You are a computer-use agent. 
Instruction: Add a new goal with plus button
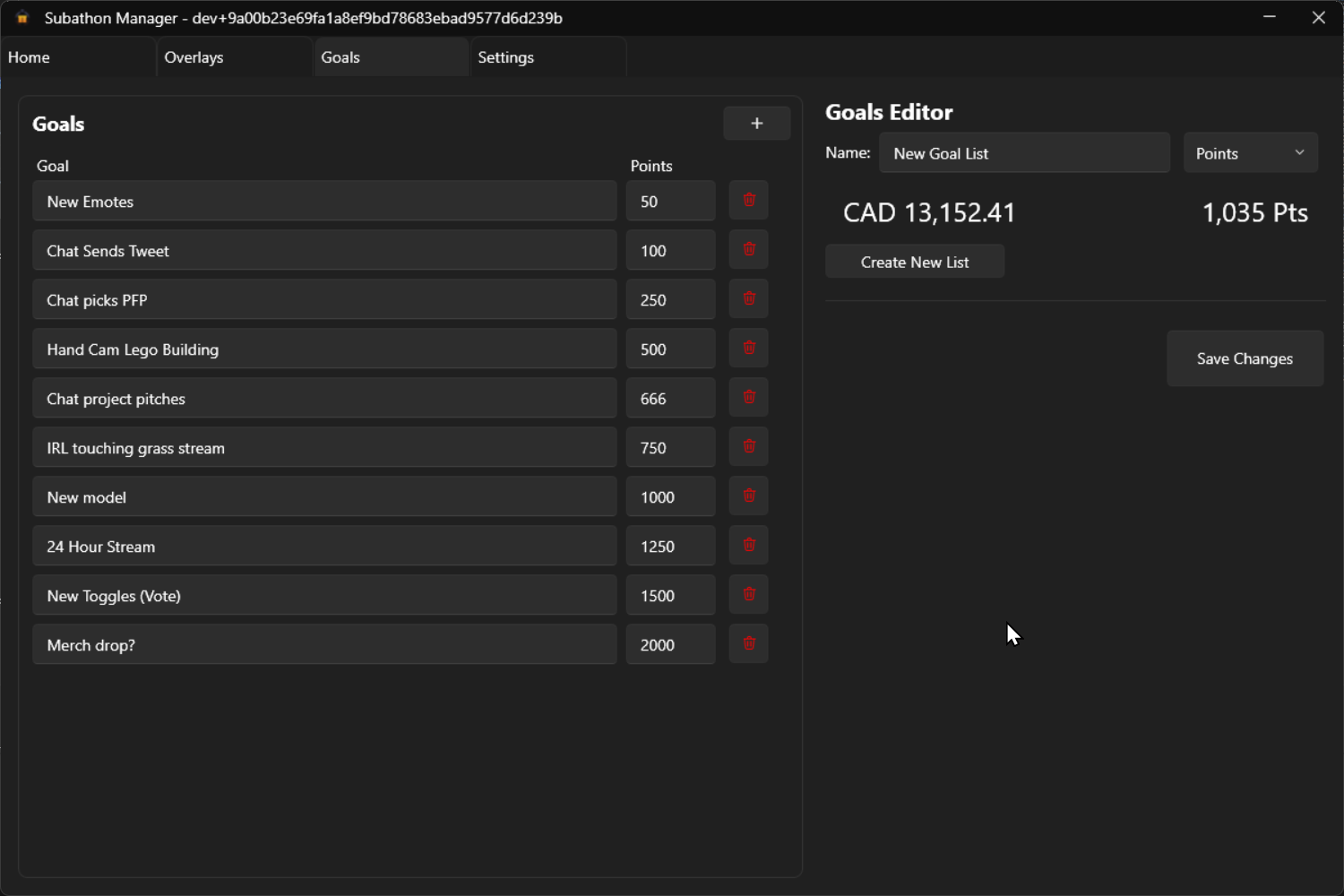pos(756,124)
